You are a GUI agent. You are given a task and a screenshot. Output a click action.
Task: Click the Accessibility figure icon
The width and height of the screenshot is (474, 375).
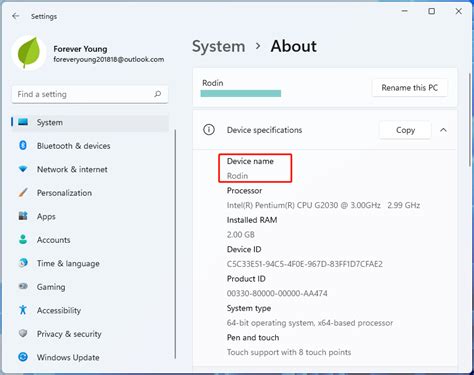point(23,310)
